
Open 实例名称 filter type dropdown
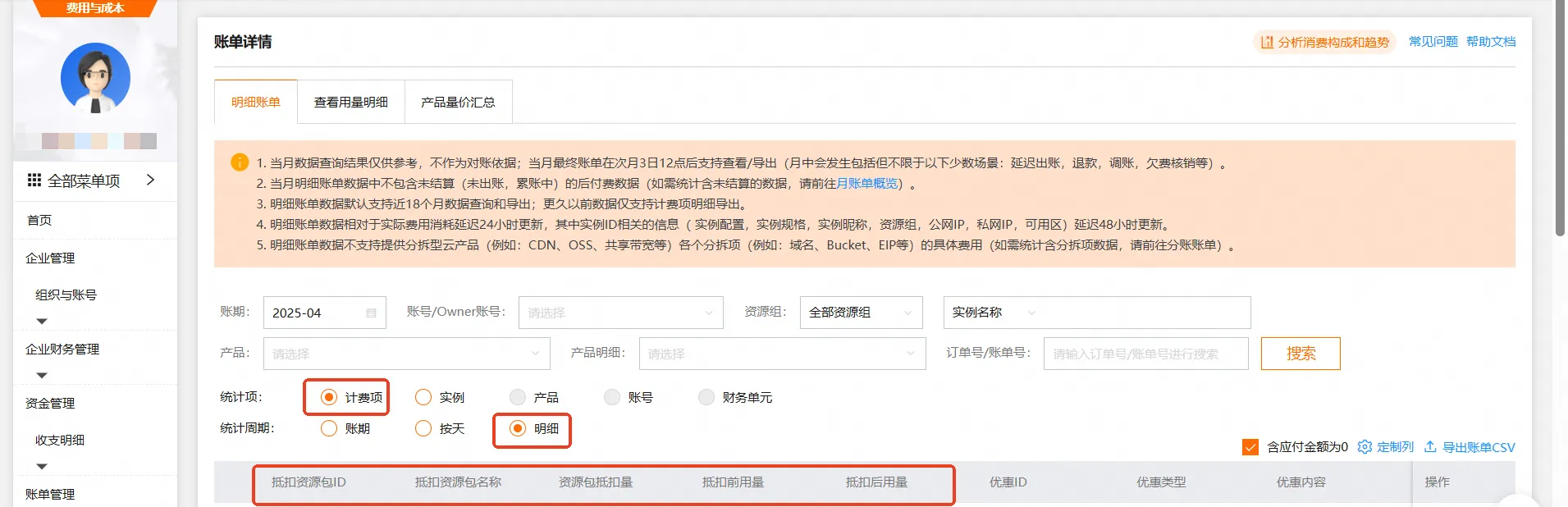pyautogui.click(x=994, y=313)
